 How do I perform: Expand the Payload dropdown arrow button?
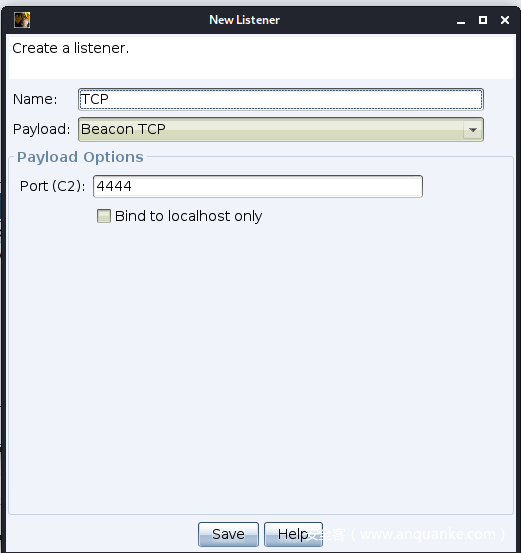pos(473,130)
